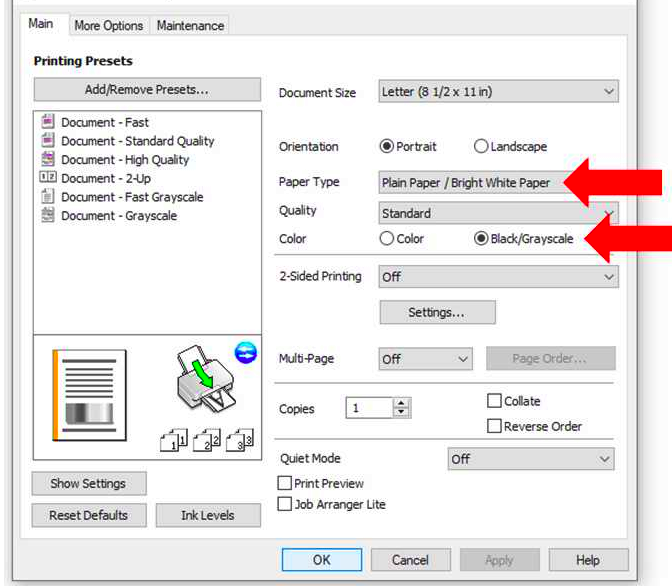Increase copies with the up stepper arrow

click(x=402, y=404)
